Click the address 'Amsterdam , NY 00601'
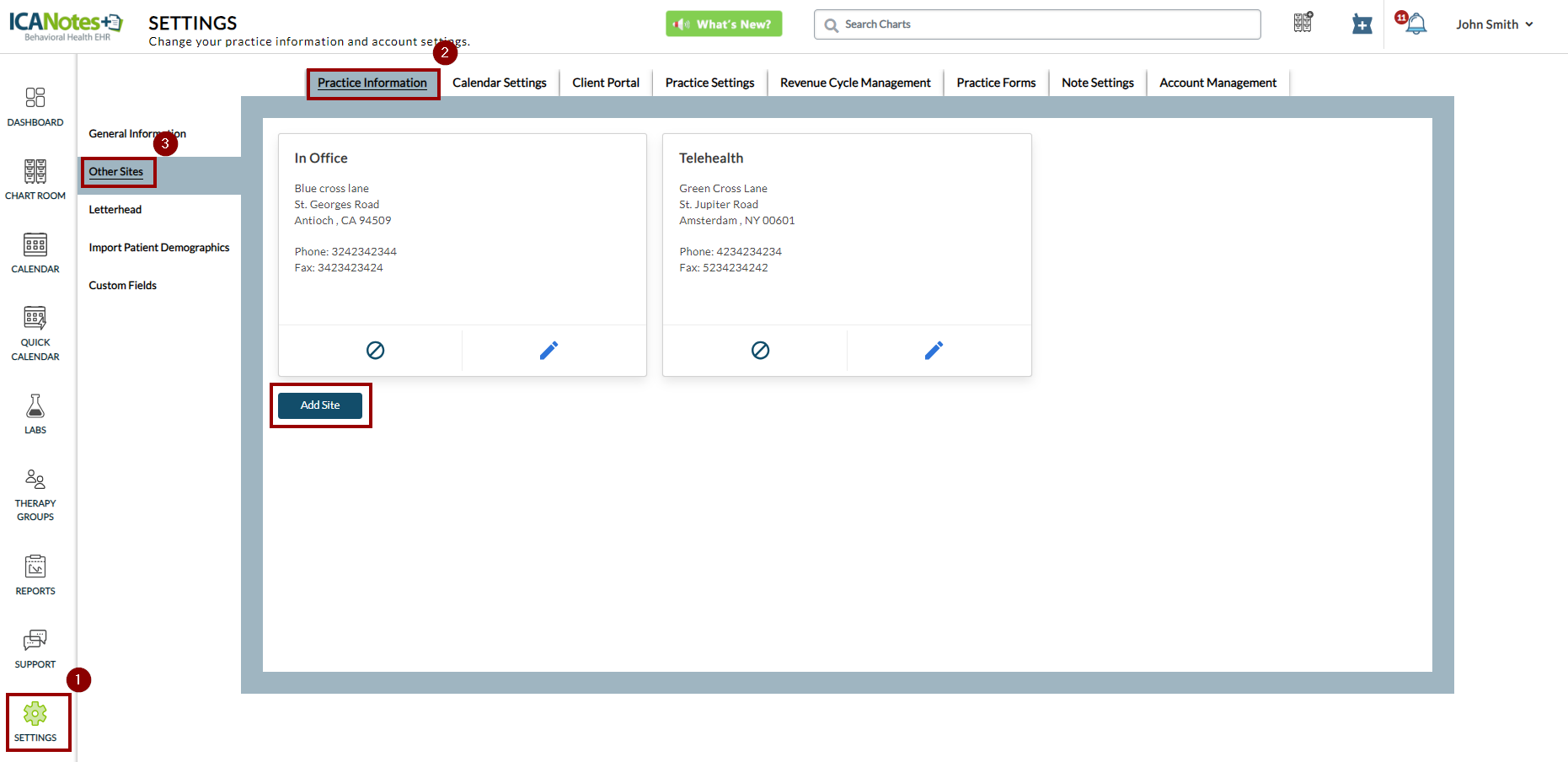 [x=737, y=221]
